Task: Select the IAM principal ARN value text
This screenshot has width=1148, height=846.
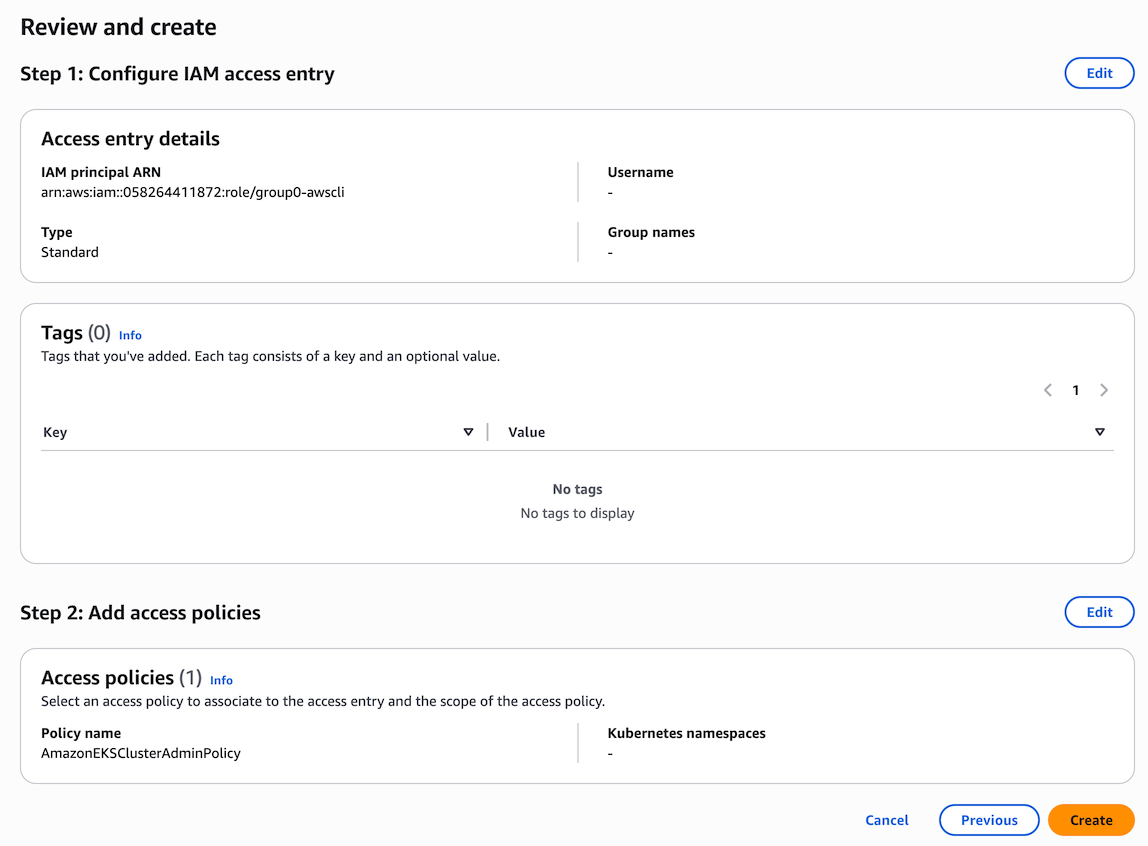Action: 192,192
